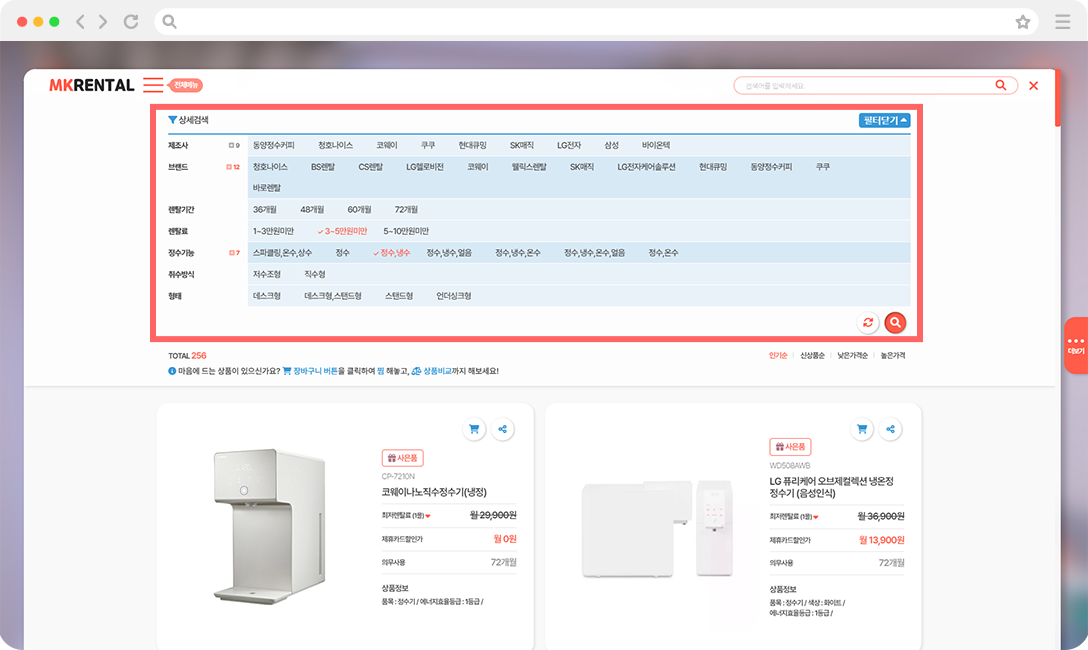Image resolution: width=1088 pixels, height=650 pixels.
Task: Collapse filters with 필터닫기 button
Action: tap(884, 121)
